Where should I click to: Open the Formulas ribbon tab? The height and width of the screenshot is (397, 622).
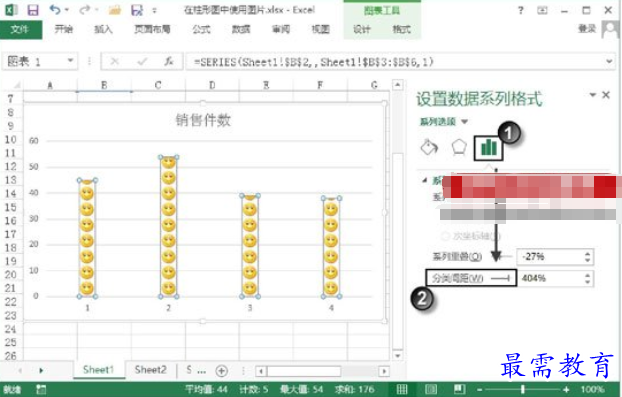[202, 29]
